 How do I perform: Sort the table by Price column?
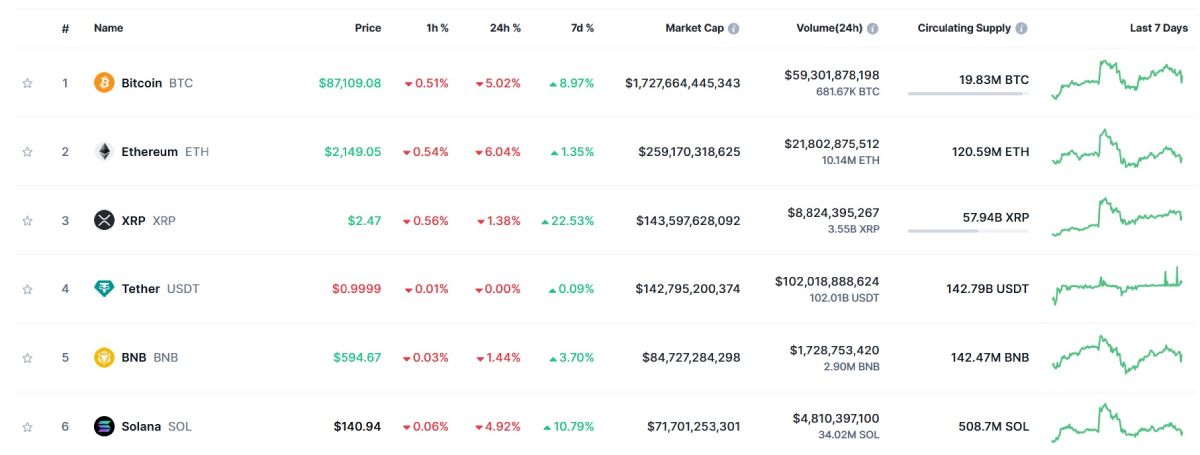367,28
